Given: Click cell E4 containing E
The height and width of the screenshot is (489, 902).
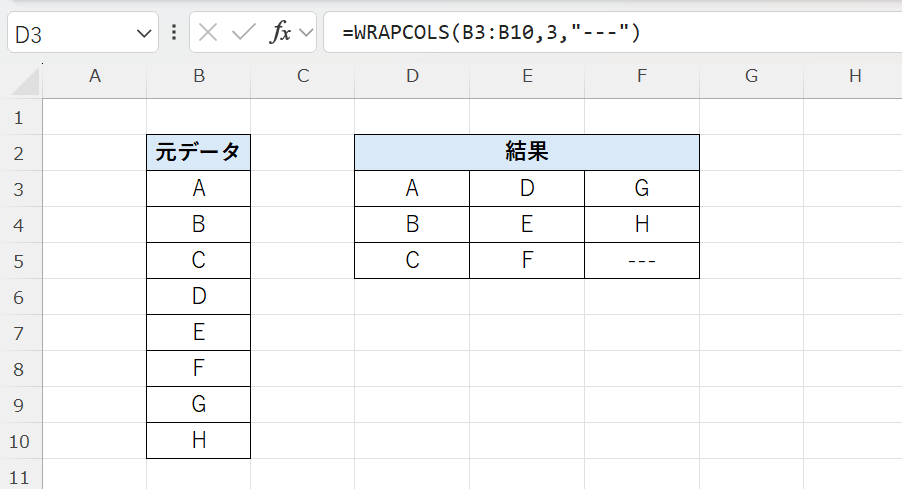Looking at the screenshot, I should 527,225.
